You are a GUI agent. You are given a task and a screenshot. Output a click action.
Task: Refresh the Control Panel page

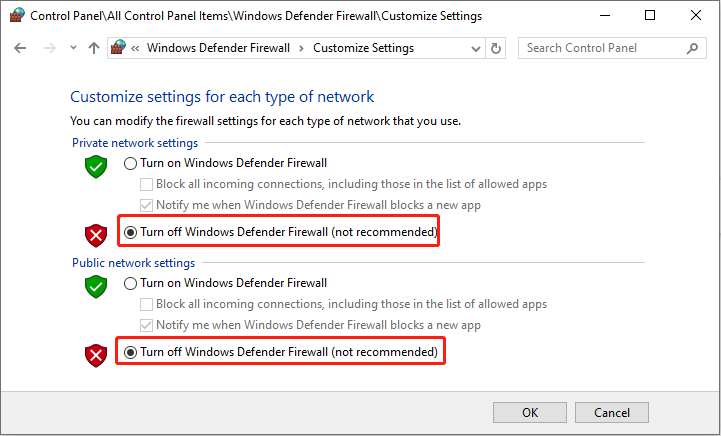(497, 48)
